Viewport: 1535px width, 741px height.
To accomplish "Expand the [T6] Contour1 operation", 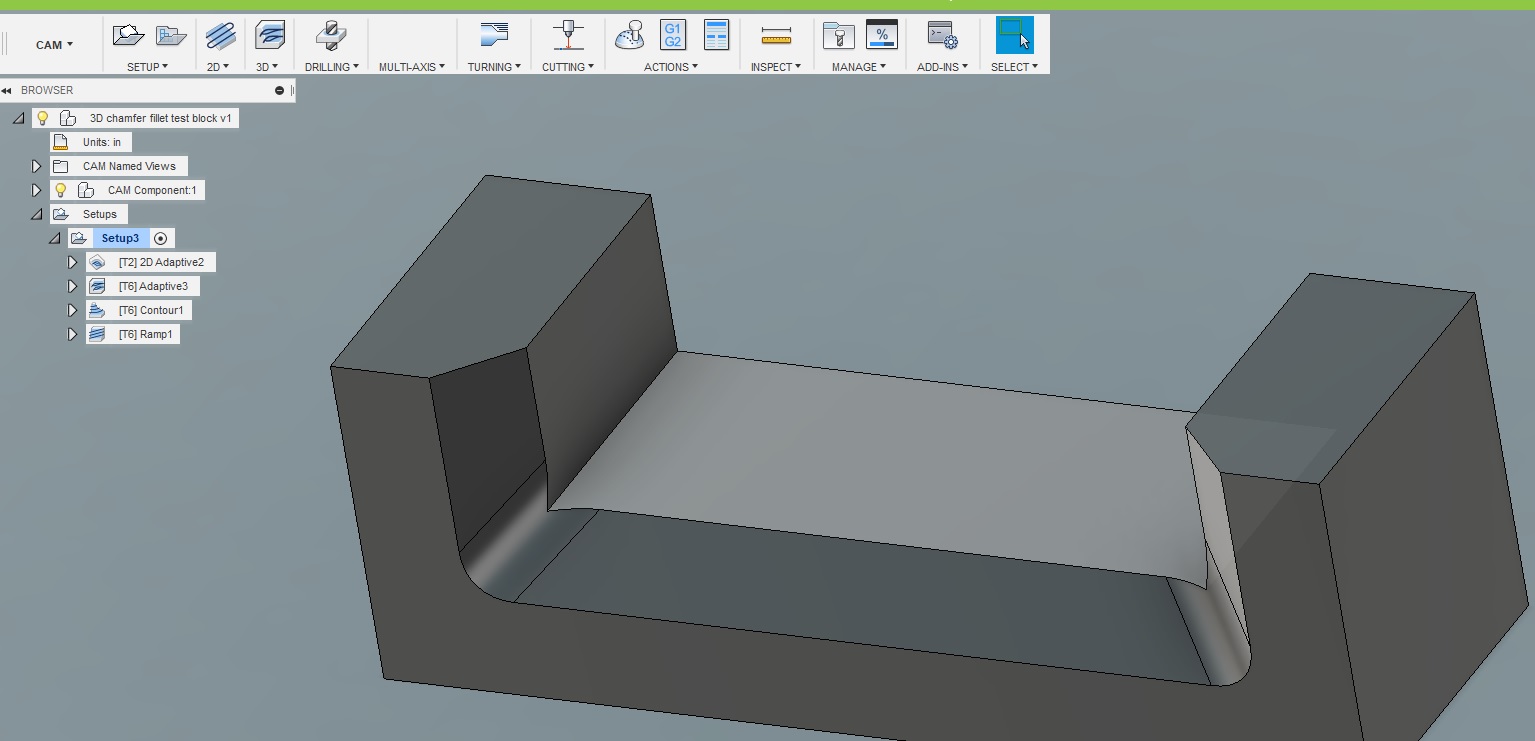I will pyautogui.click(x=72, y=310).
